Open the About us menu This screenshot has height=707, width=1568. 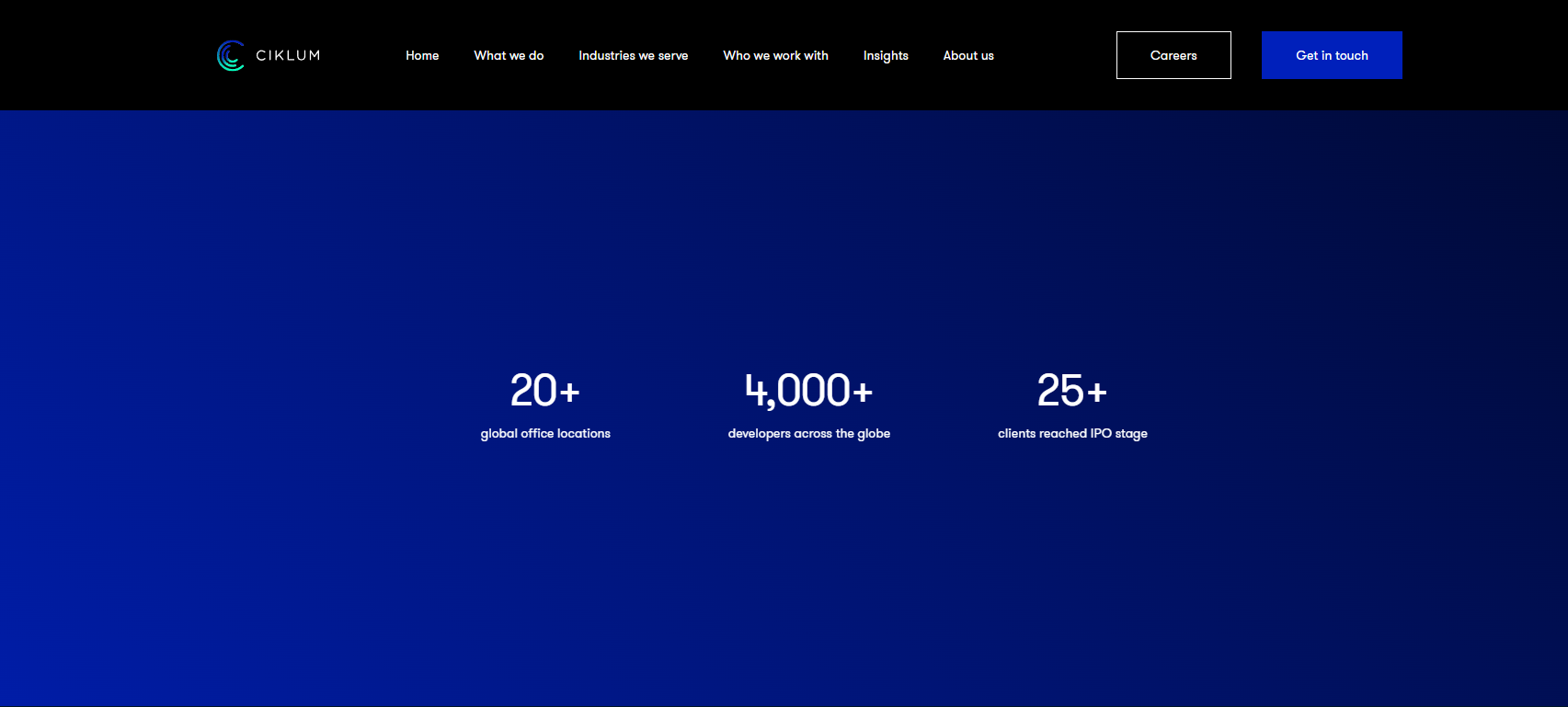968,55
